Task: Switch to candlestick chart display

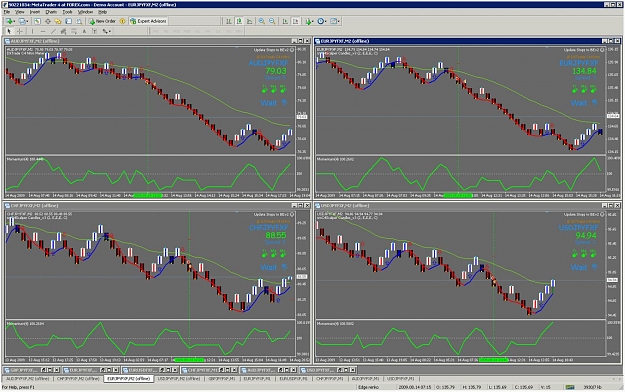Action: pos(239,21)
